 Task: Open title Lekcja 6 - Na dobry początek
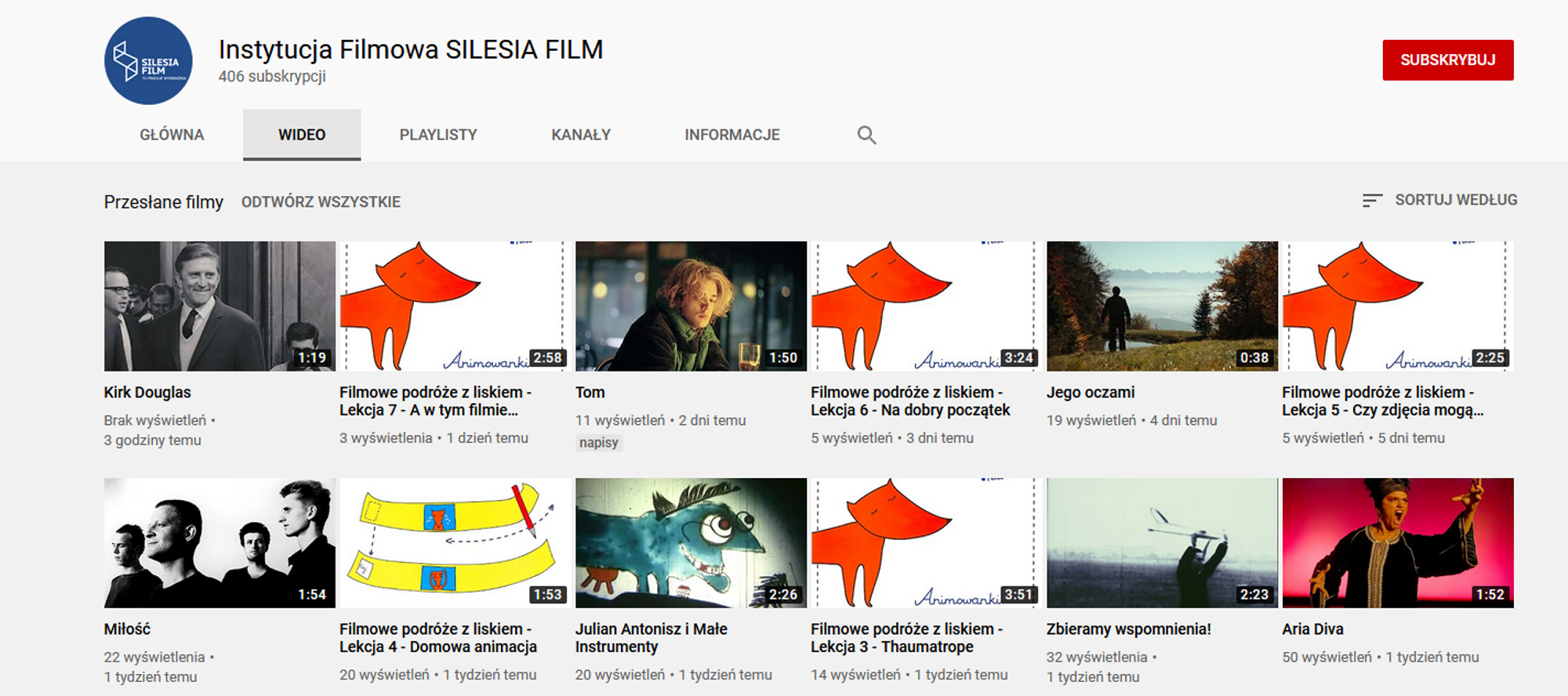click(x=911, y=401)
